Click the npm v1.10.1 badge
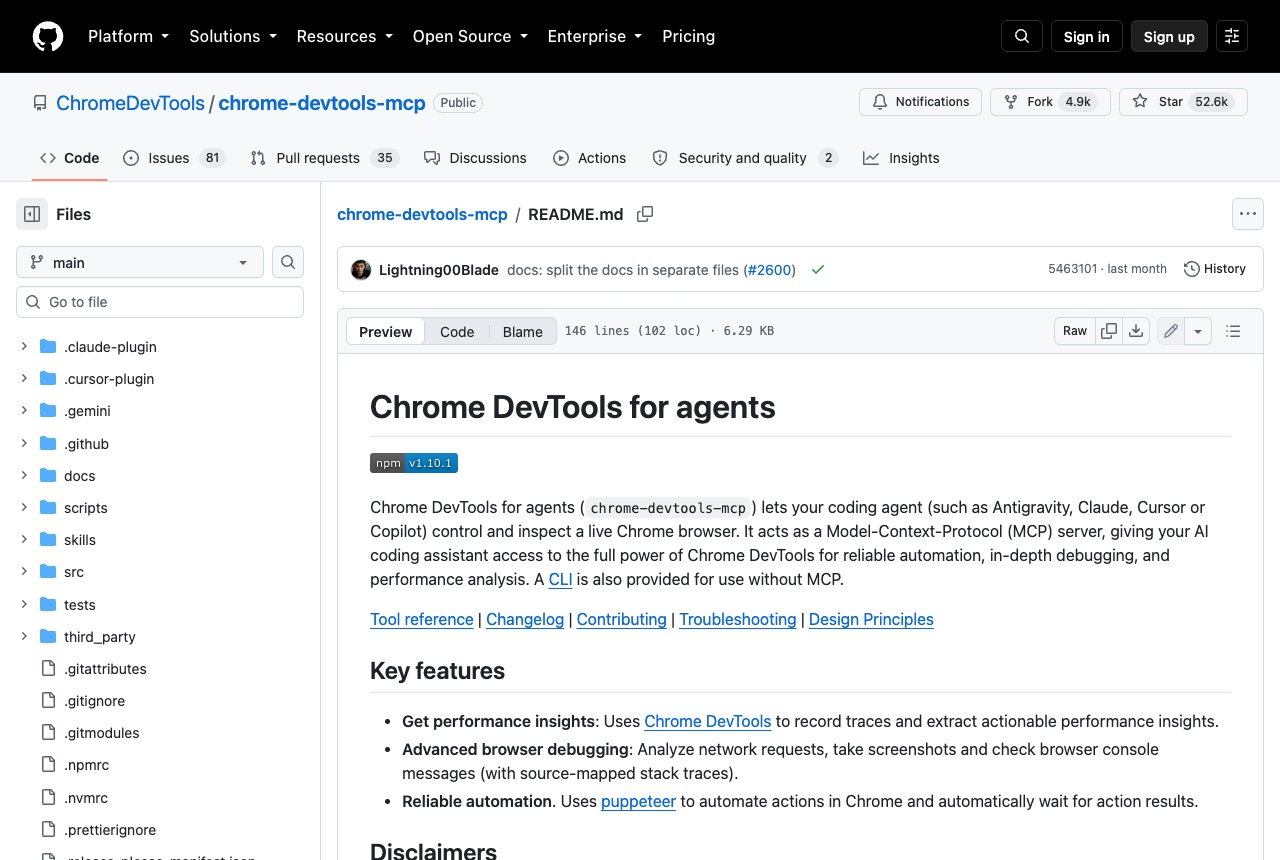This screenshot has width=1280, height=860. (x=414, y=463)
